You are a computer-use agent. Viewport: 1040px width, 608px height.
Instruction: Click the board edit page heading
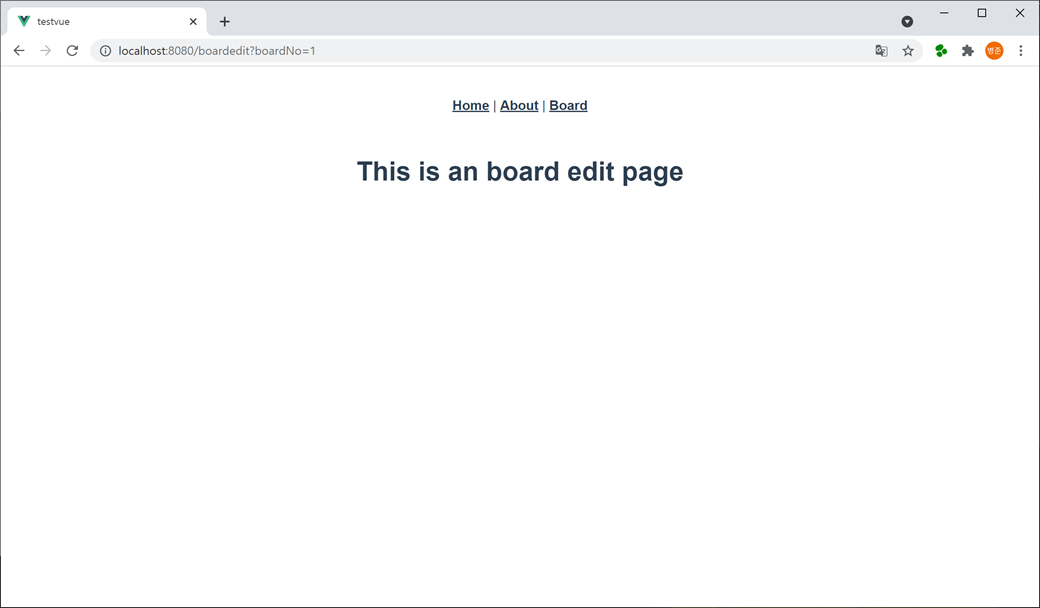point(520,171)
